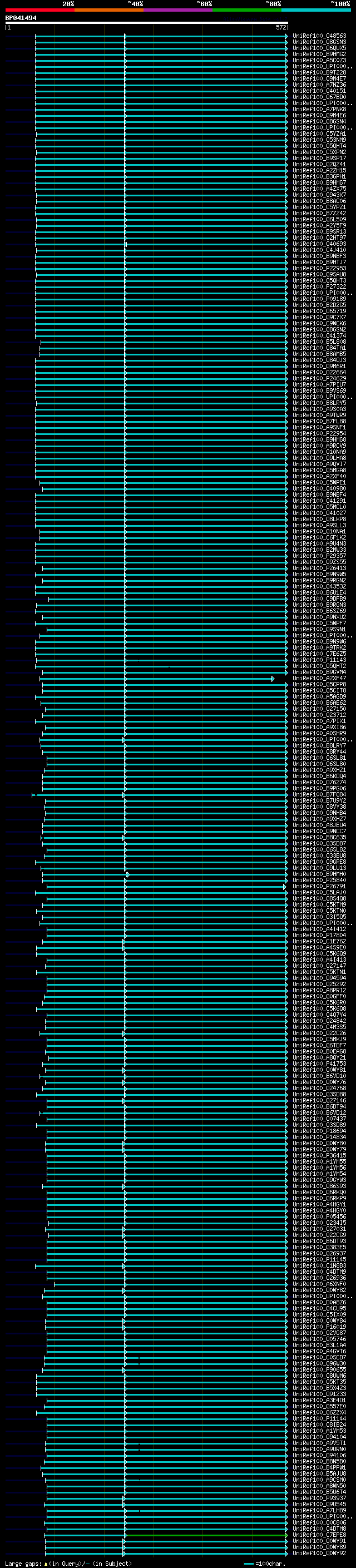Select the UniRef100_Q4DTM8 label
The image size is (356, 1568).
(x=319, y=1529)
